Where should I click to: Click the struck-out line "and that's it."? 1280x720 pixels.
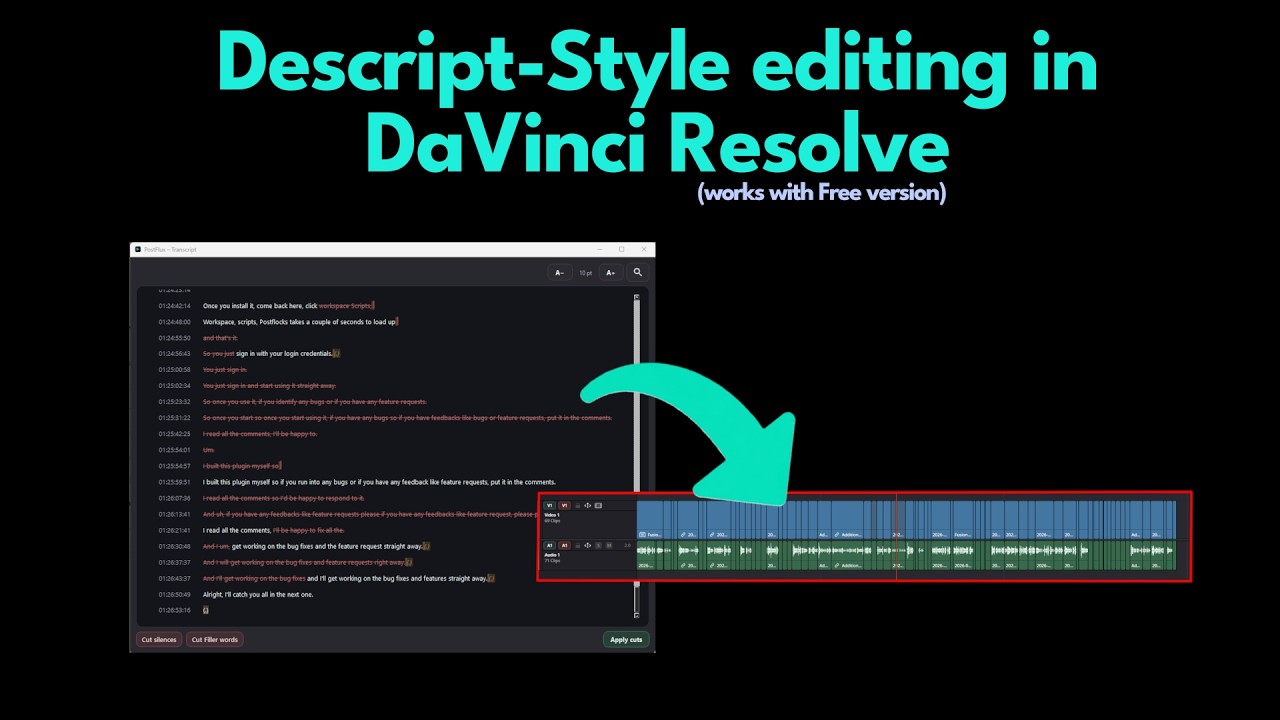220,337
